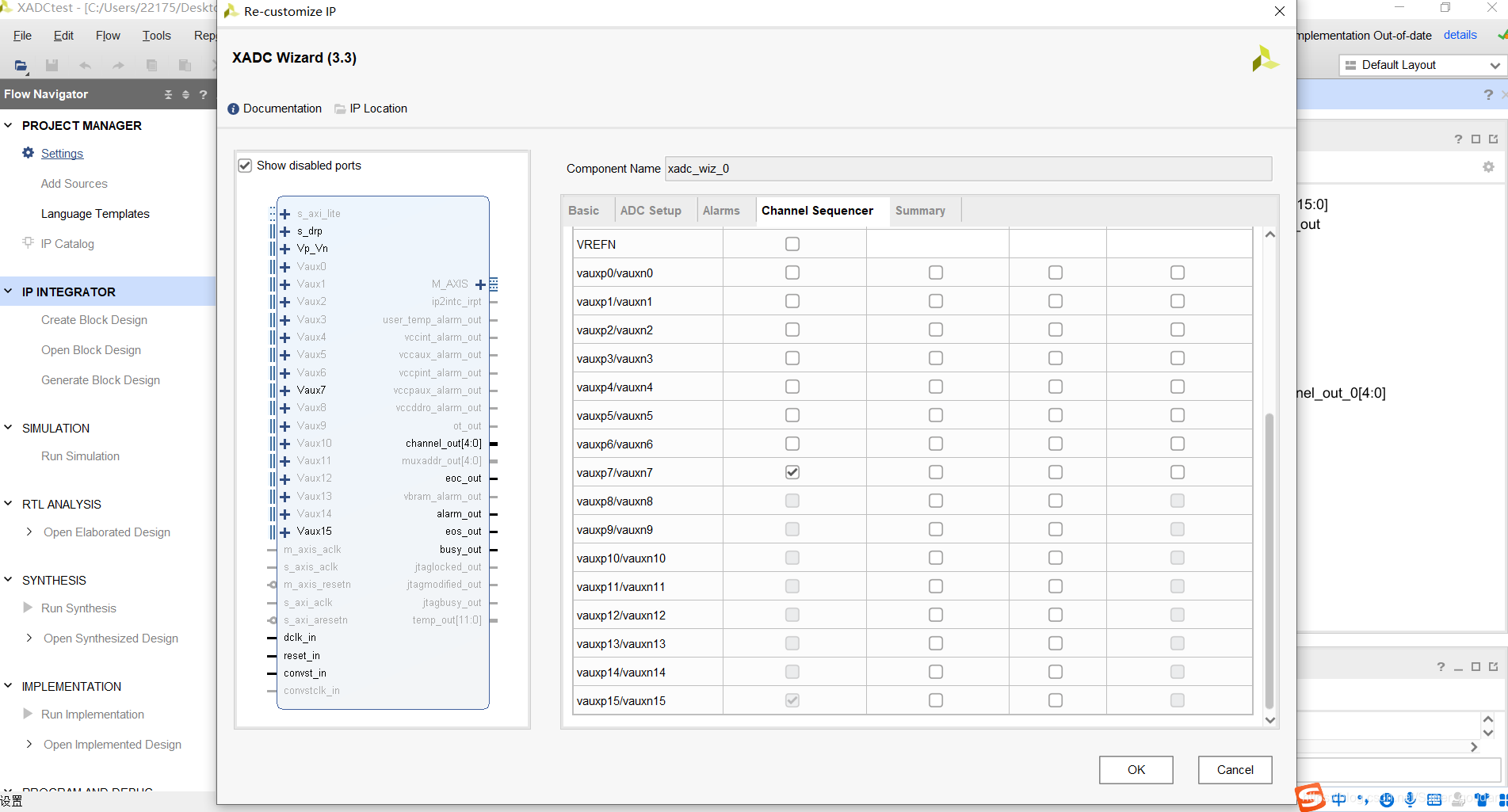Expand the Vaux15 port plus icon
The image size is (1508, 812).
point(285,532)
